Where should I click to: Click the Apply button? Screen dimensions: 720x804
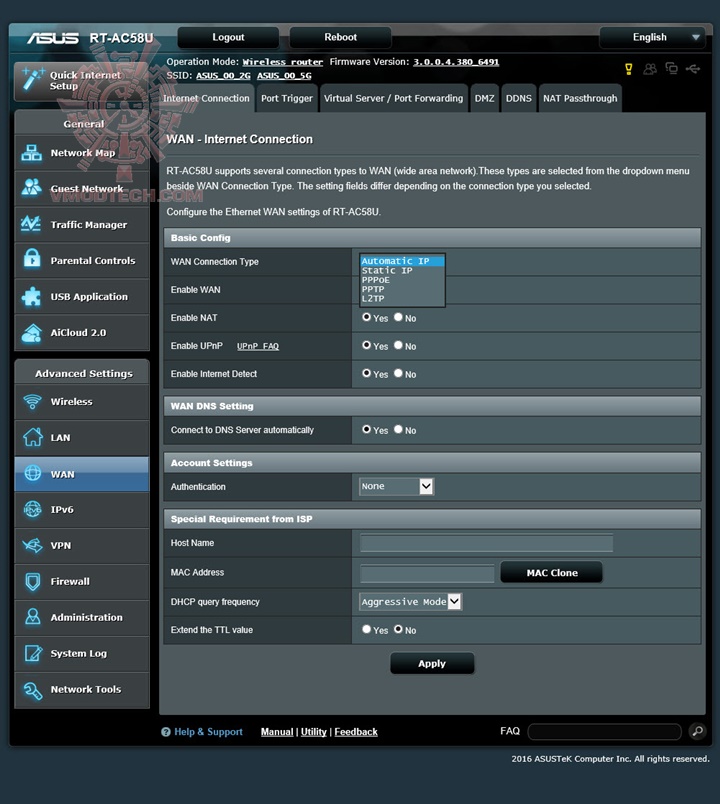(432, 664)
